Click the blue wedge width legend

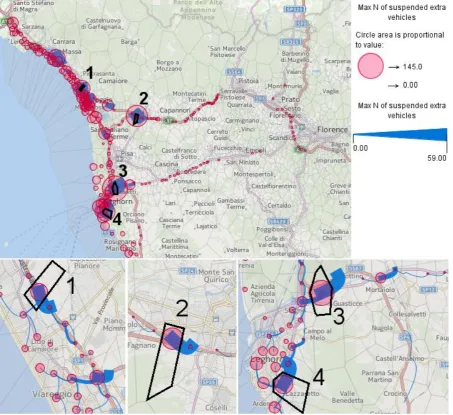(400, 135)
